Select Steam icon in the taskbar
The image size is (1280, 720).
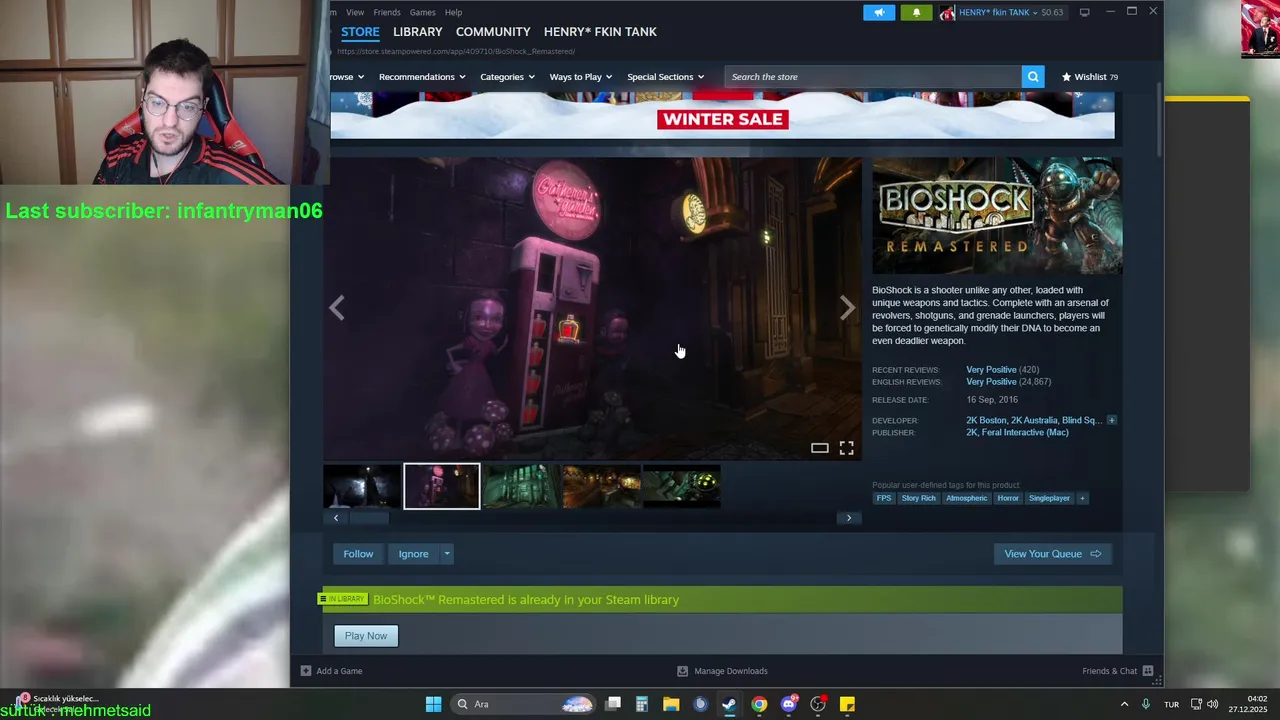pyautogui.click(x=729, y=704)
